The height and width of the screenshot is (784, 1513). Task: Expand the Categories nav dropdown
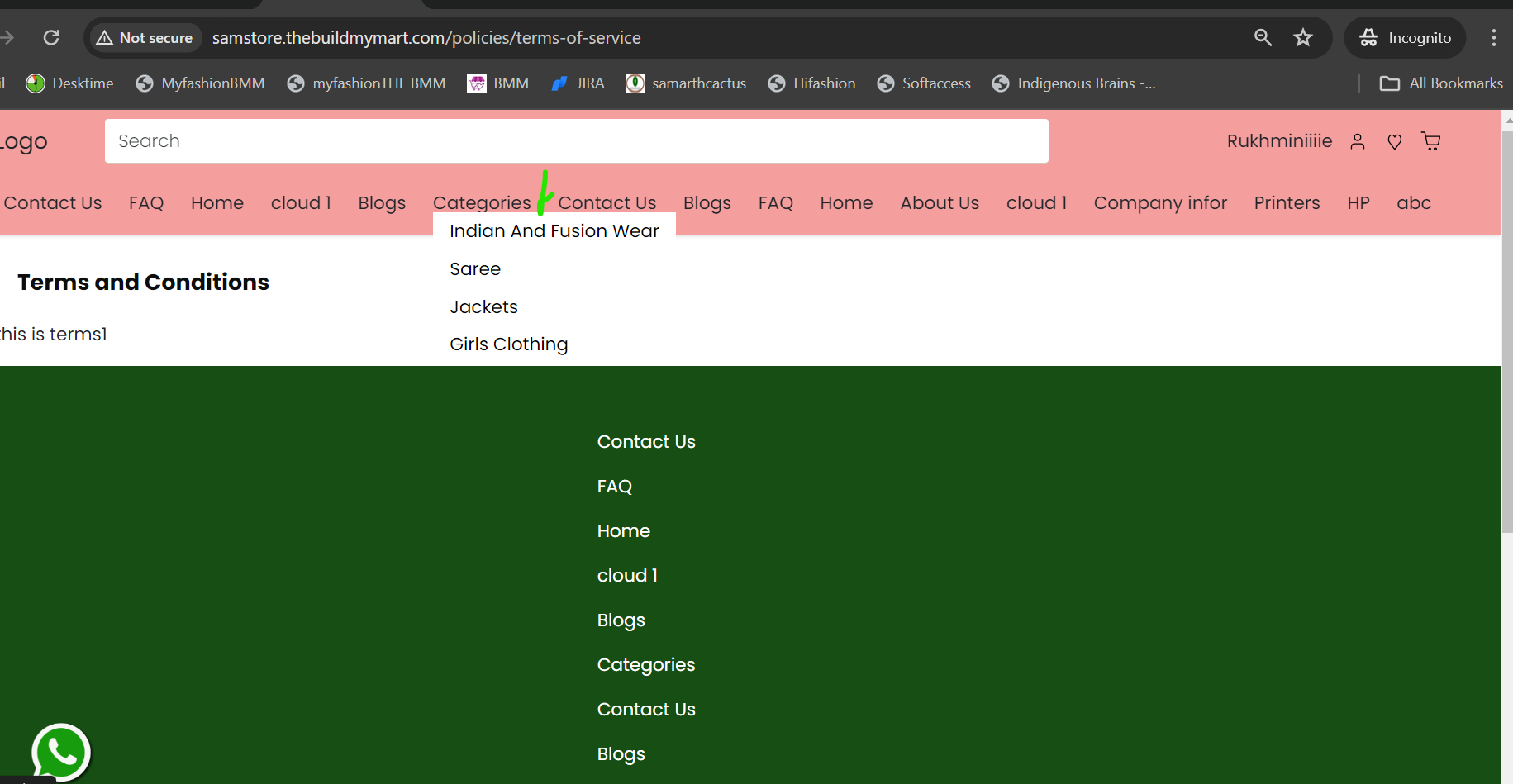pos(482,203)
